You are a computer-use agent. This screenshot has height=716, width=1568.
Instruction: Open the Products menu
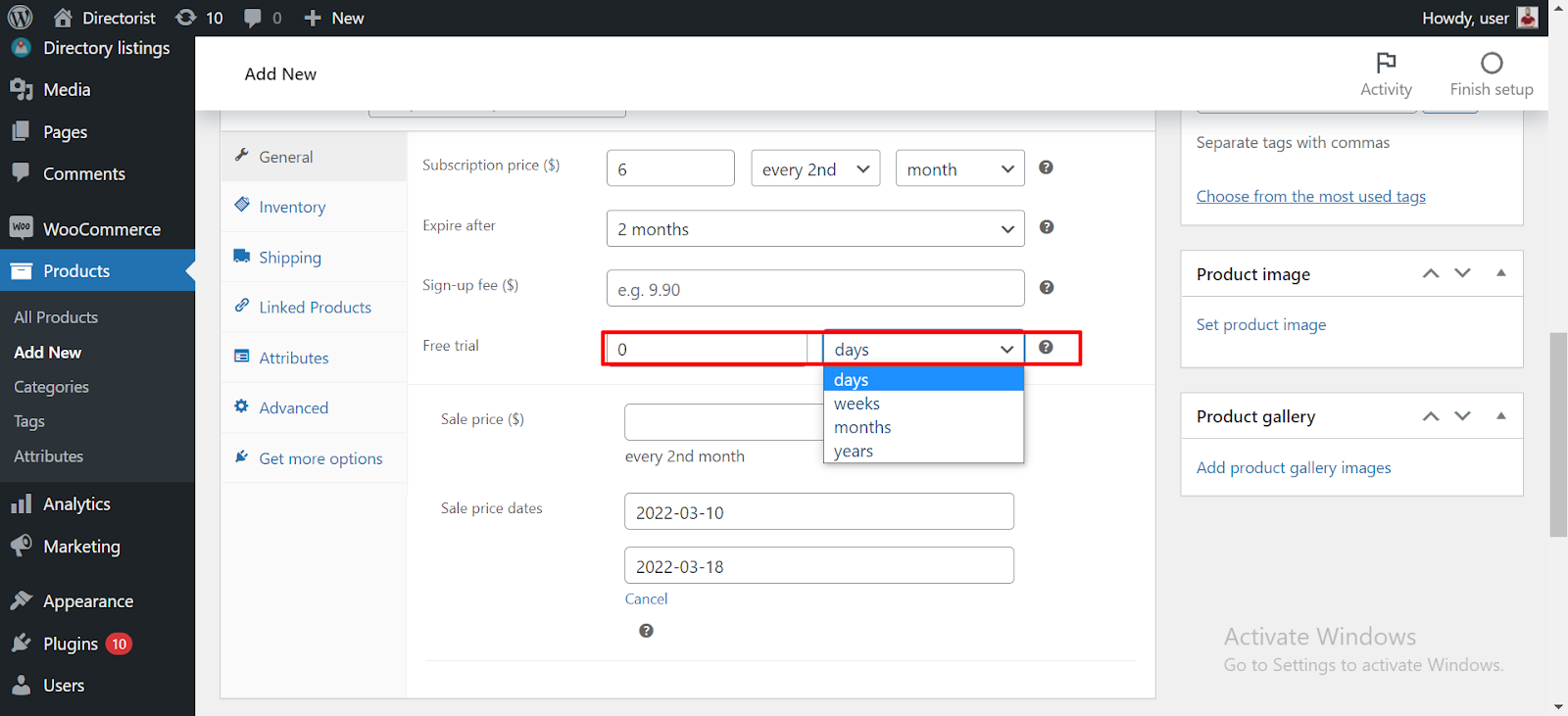coord(97,270)
